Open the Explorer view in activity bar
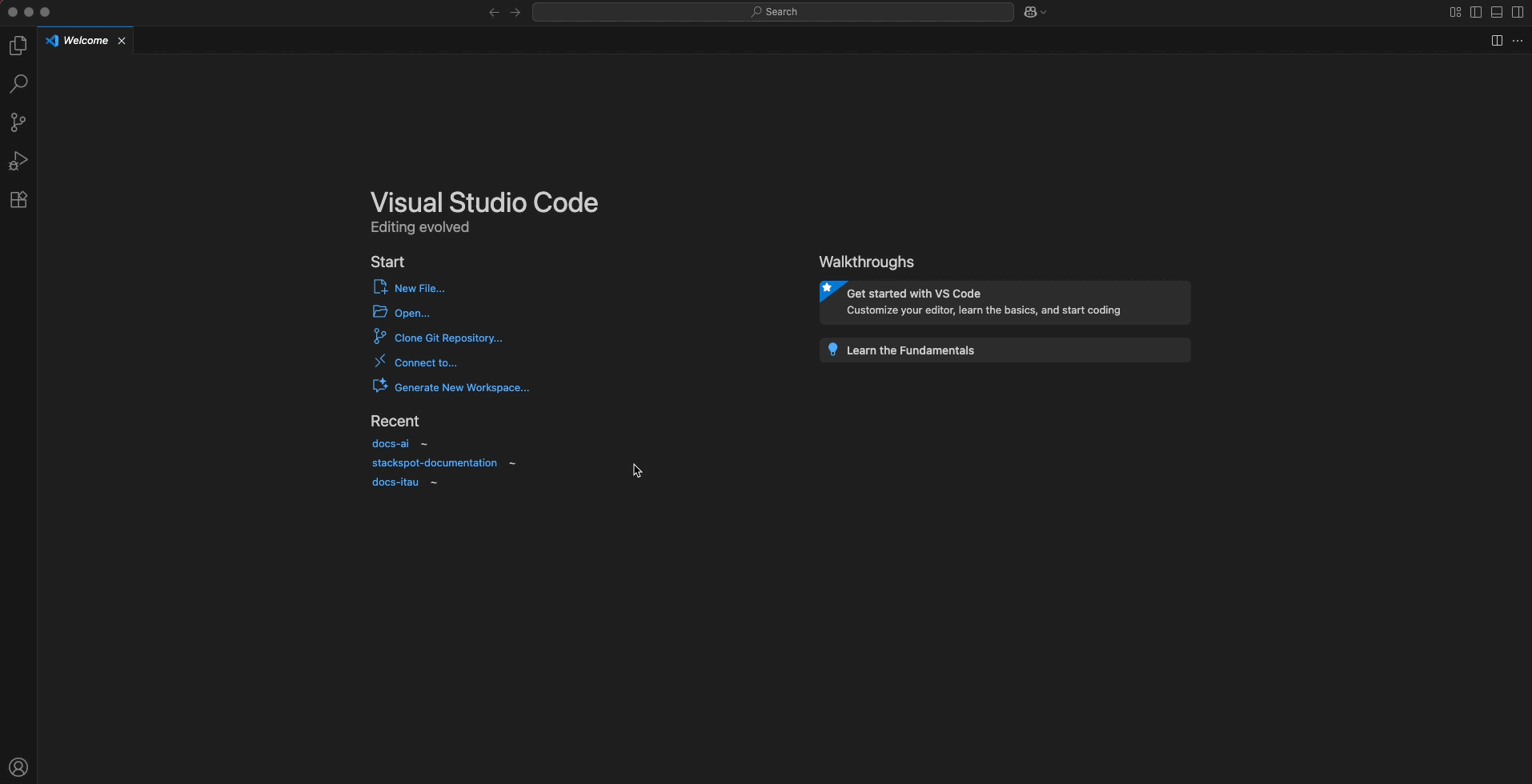 coord(18,46)
